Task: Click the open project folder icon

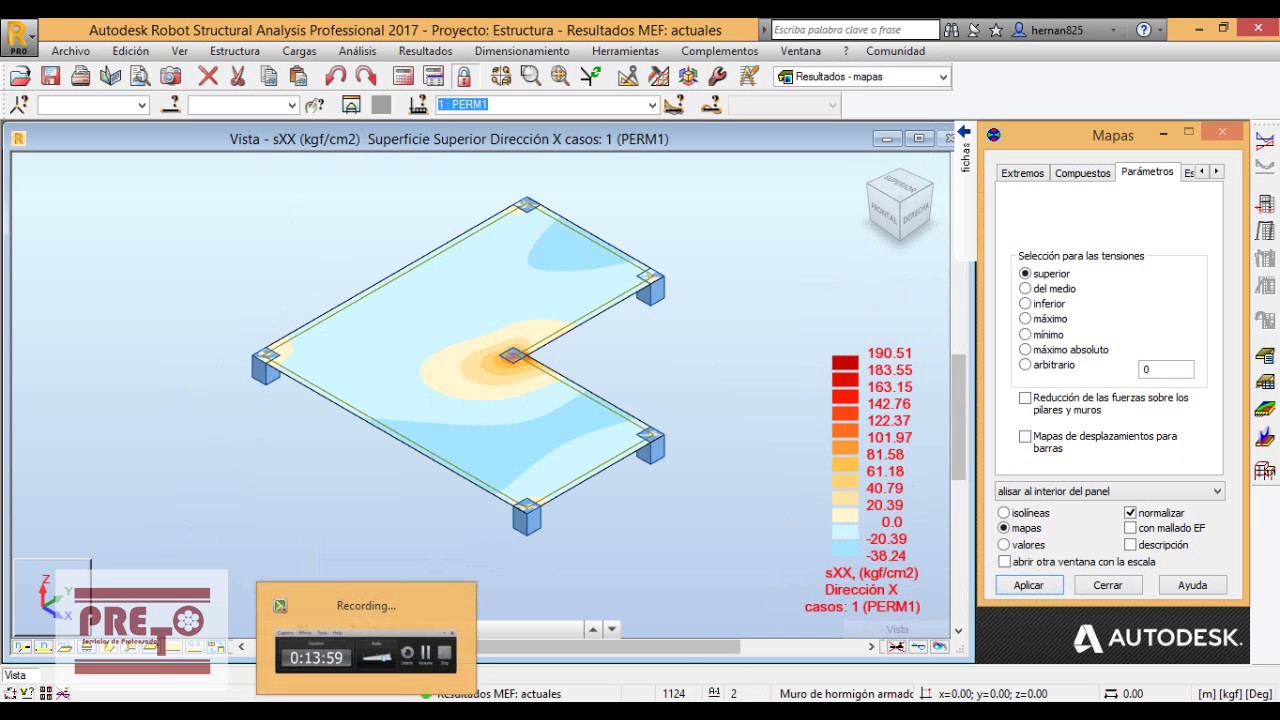Action: pos(20,76)
